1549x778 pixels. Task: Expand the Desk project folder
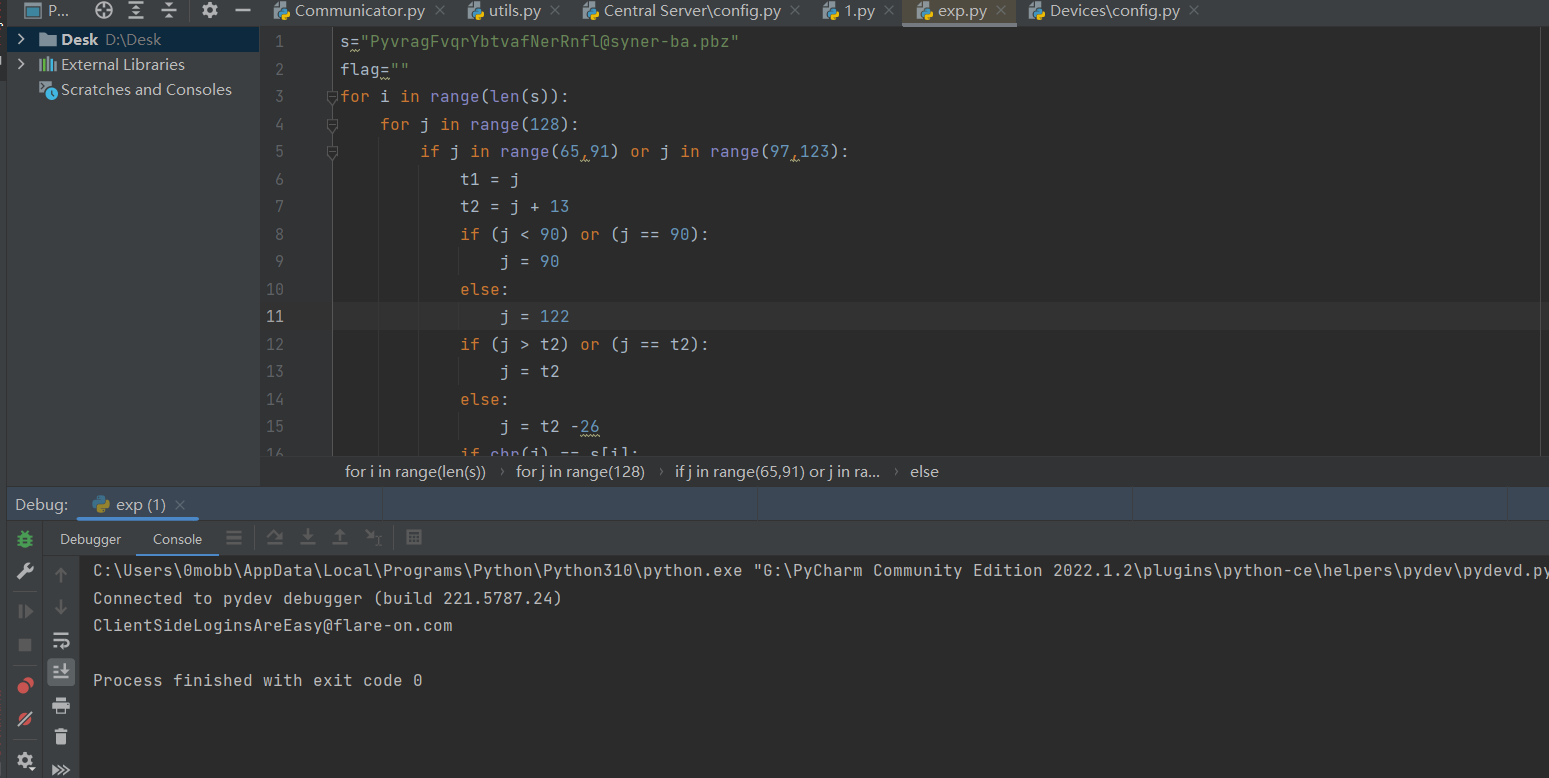click(x=21, y=40)
